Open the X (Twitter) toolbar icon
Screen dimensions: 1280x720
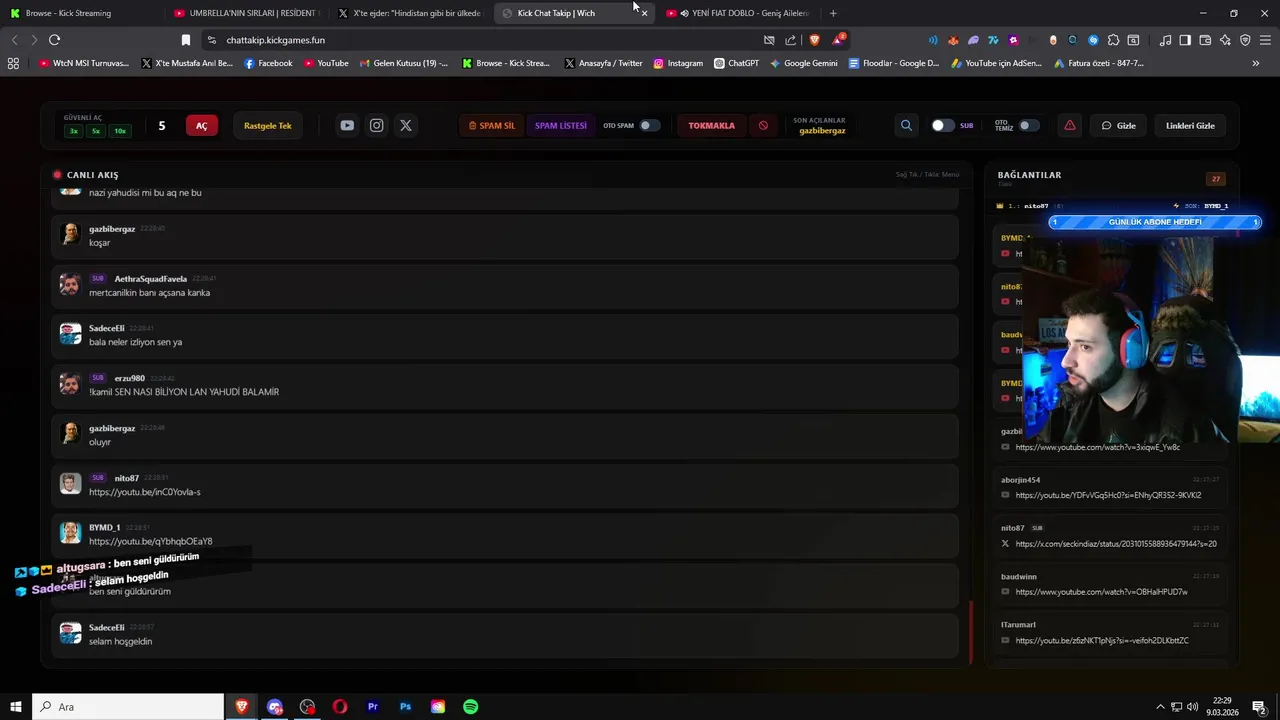(x=405, y=125)
